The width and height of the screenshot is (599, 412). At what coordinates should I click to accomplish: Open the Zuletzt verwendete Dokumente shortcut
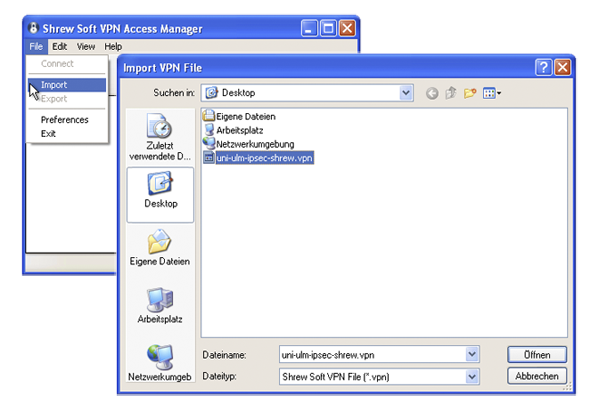tap(160, 137)
